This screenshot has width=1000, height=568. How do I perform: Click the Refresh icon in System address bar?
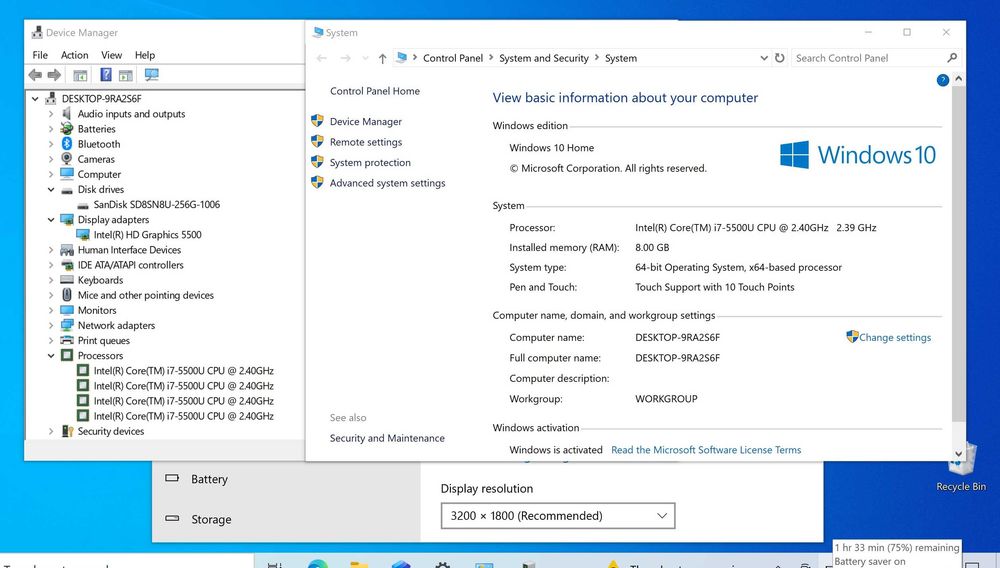pos(779,58)
